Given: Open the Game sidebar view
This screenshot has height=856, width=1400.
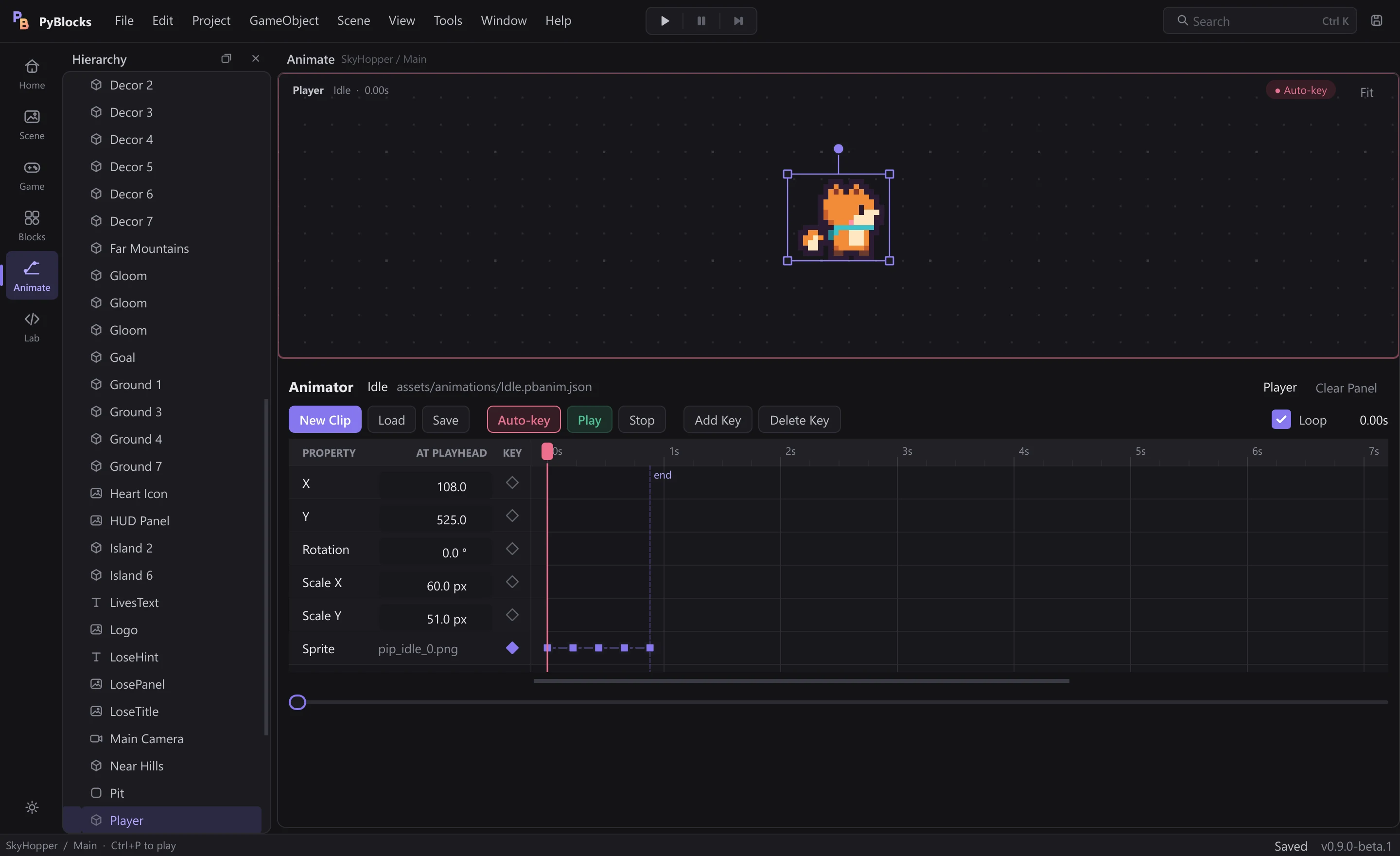Looking at the screenshot, I should pyautogui.click(x=32, y=176).
